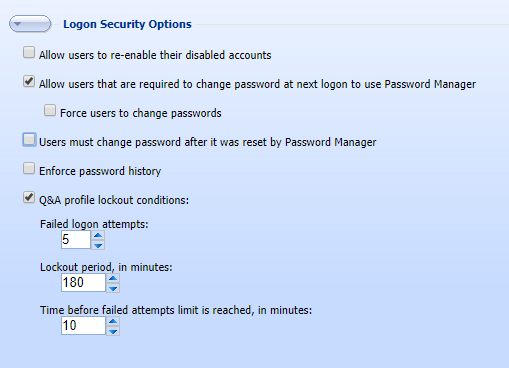Click the Lockout period, in minutes label
This screenshot has width=509, height=368.
coord(106,267)
